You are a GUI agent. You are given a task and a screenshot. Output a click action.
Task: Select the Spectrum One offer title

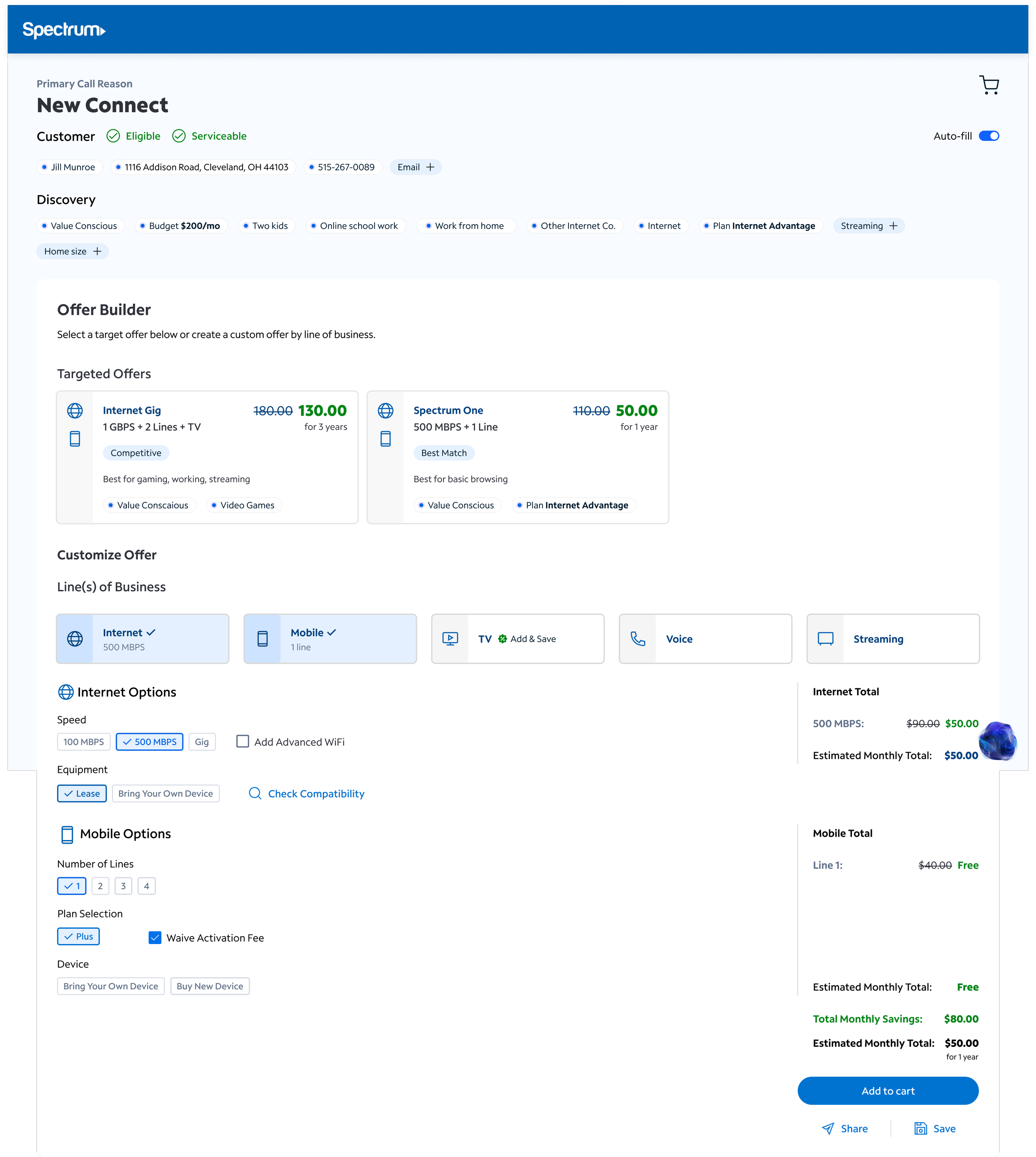(448, 410)
